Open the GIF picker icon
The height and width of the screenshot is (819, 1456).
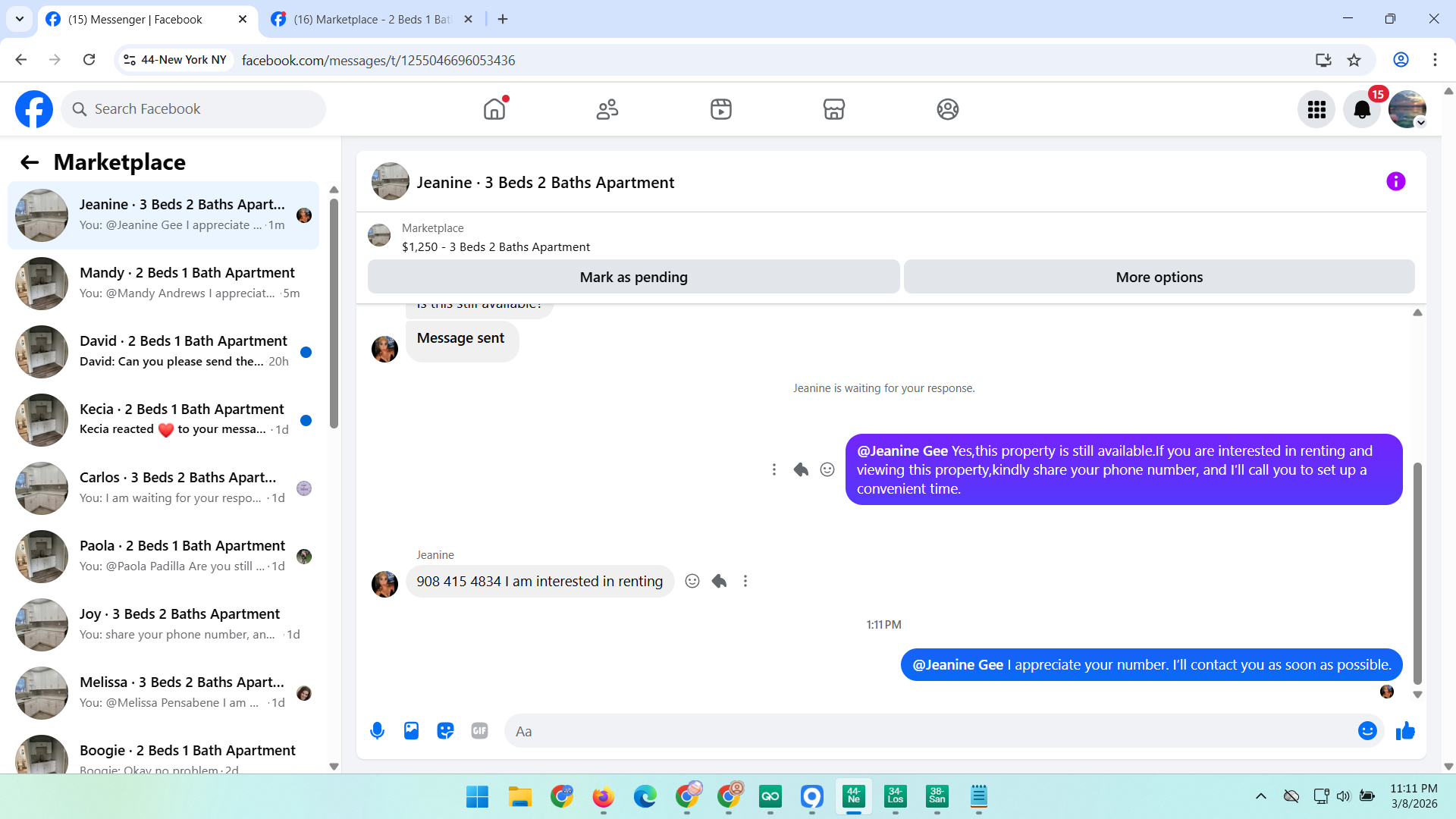coord(479,731)
